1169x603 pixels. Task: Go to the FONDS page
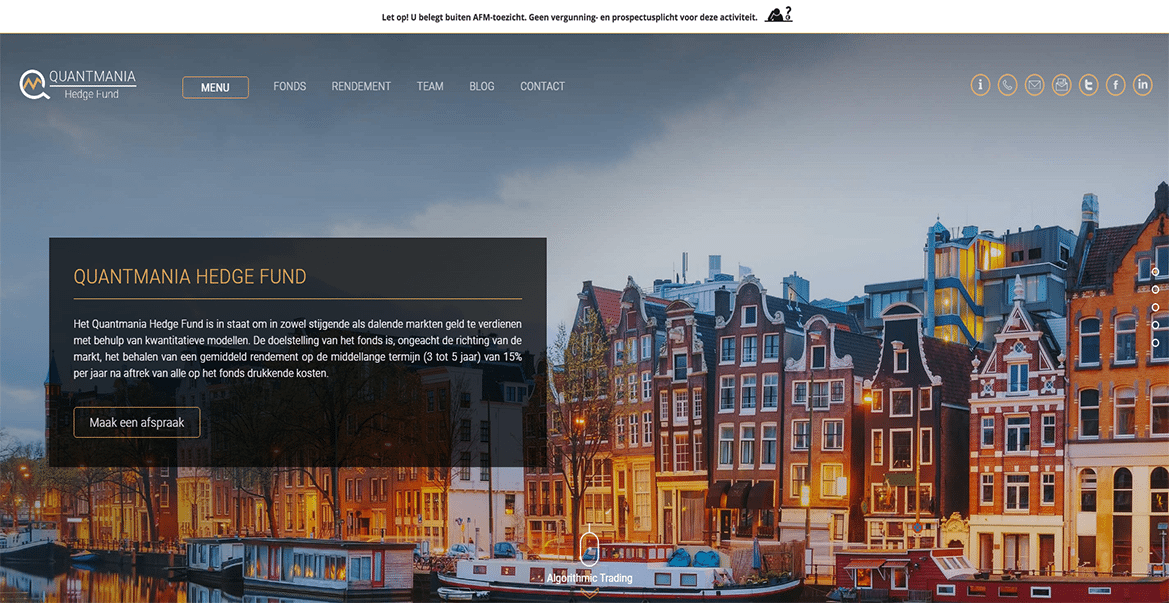tap(289, 86)
